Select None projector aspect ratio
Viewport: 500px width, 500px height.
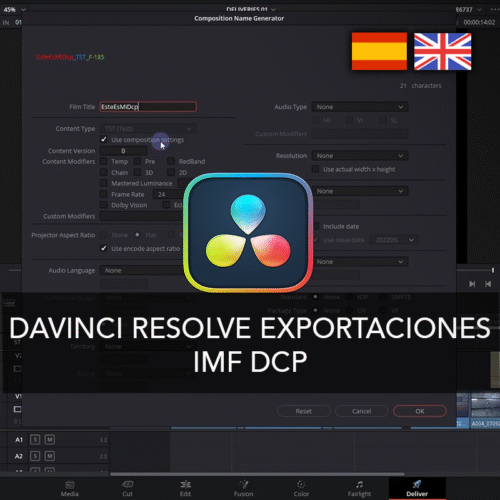click(x=104, y=235)
